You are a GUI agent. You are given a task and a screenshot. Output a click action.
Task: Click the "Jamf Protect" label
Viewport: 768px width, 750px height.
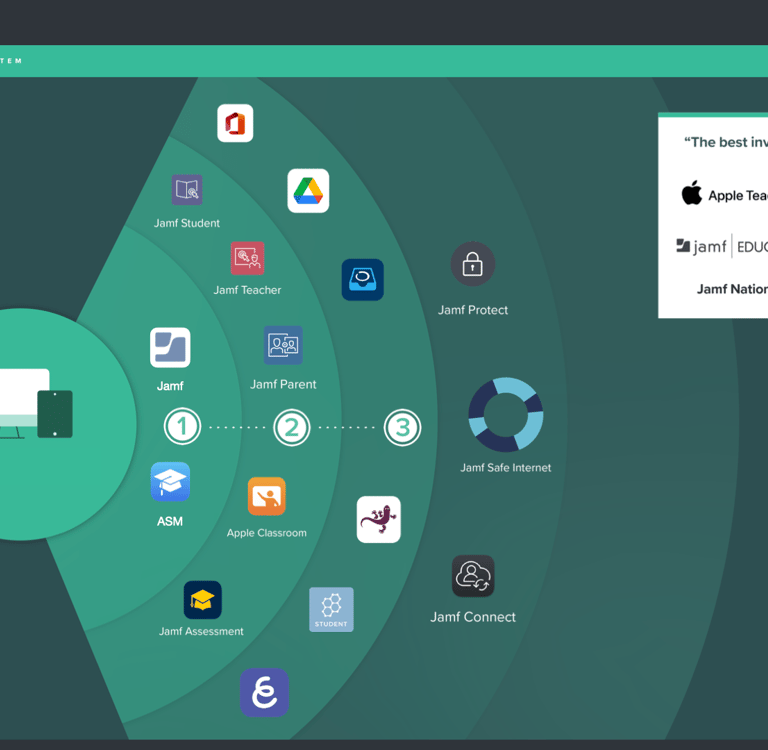[x=473, y=310]
